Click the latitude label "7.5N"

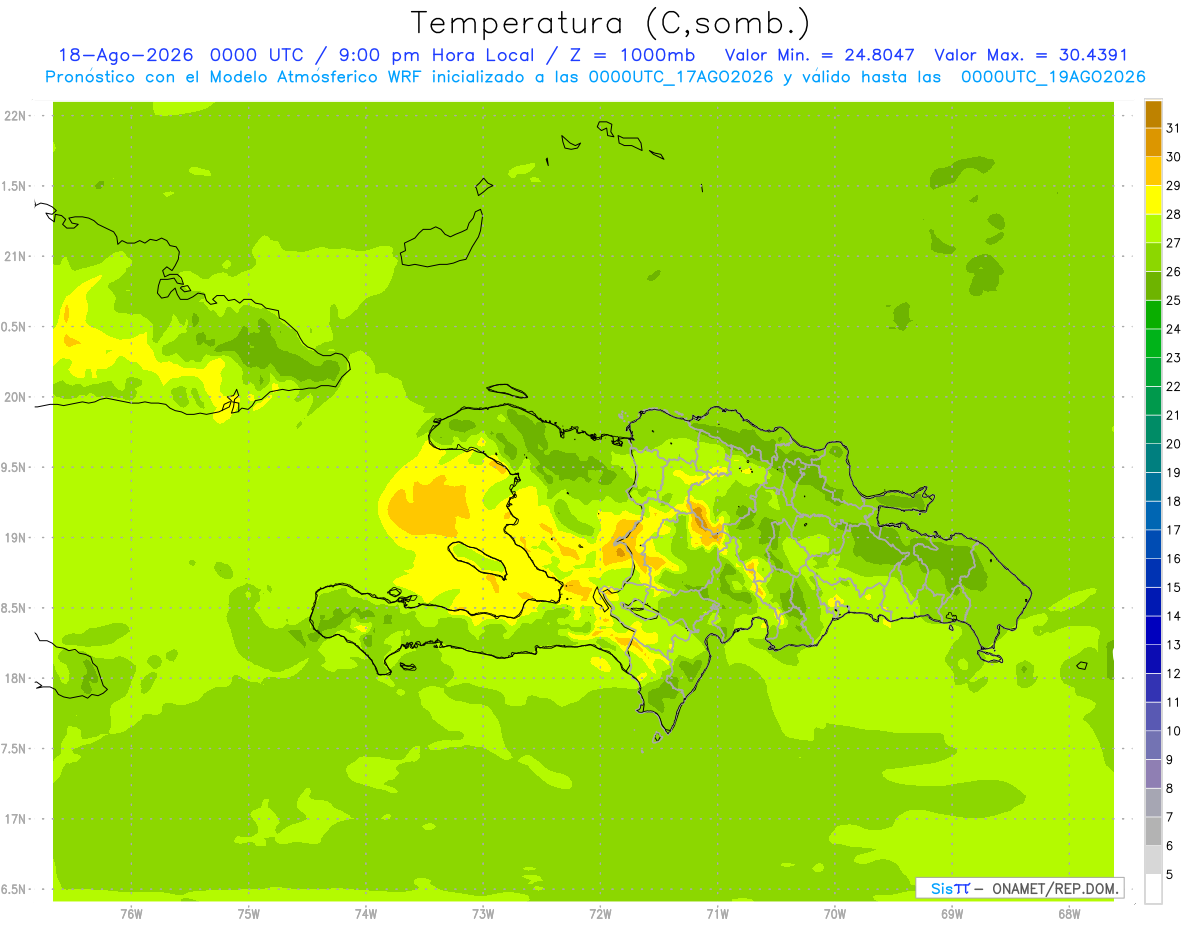pos(15,750)
